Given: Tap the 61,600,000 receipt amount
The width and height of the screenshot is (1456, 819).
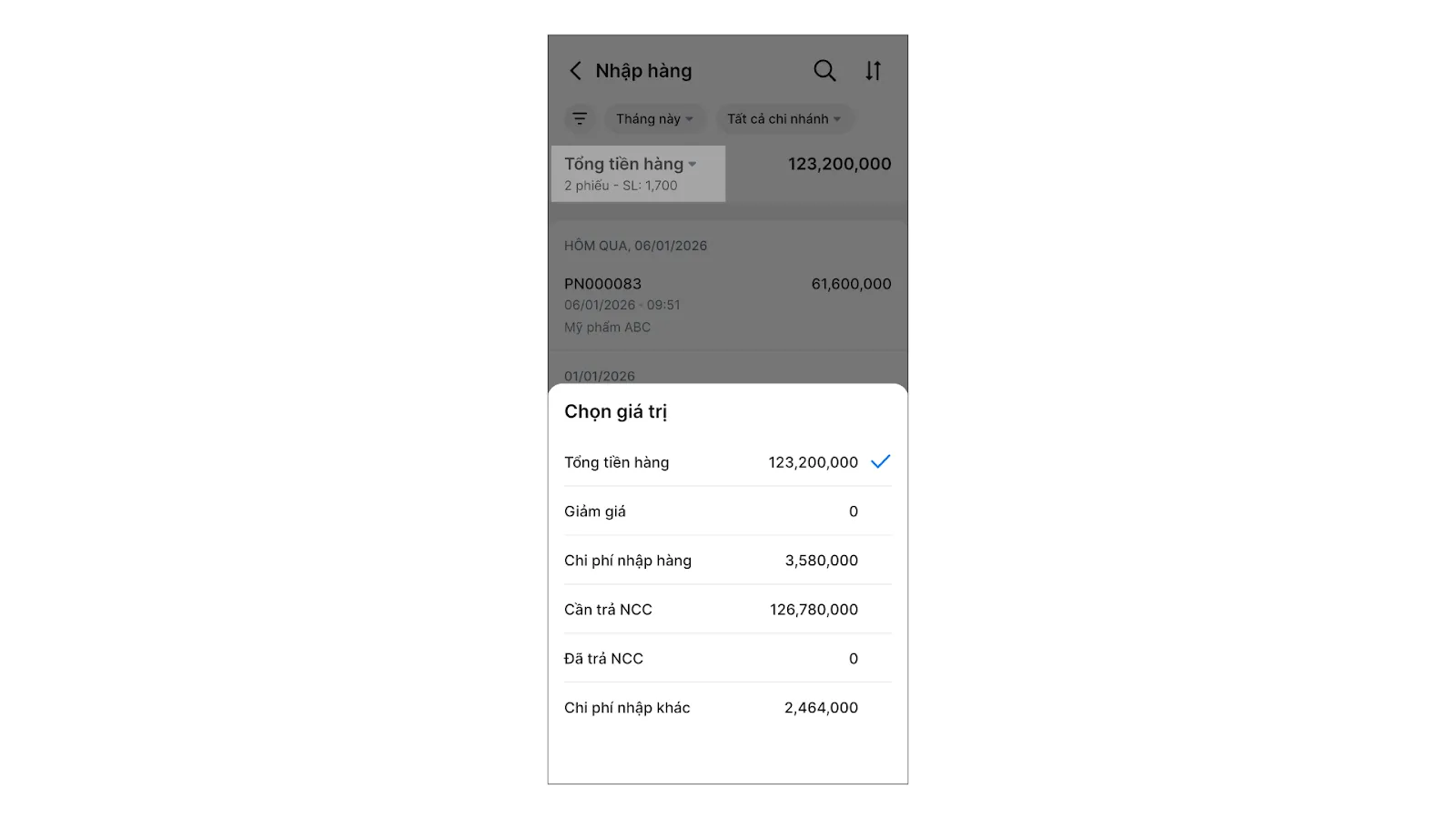Looking at the screenshot, I should tap(851, 284).
